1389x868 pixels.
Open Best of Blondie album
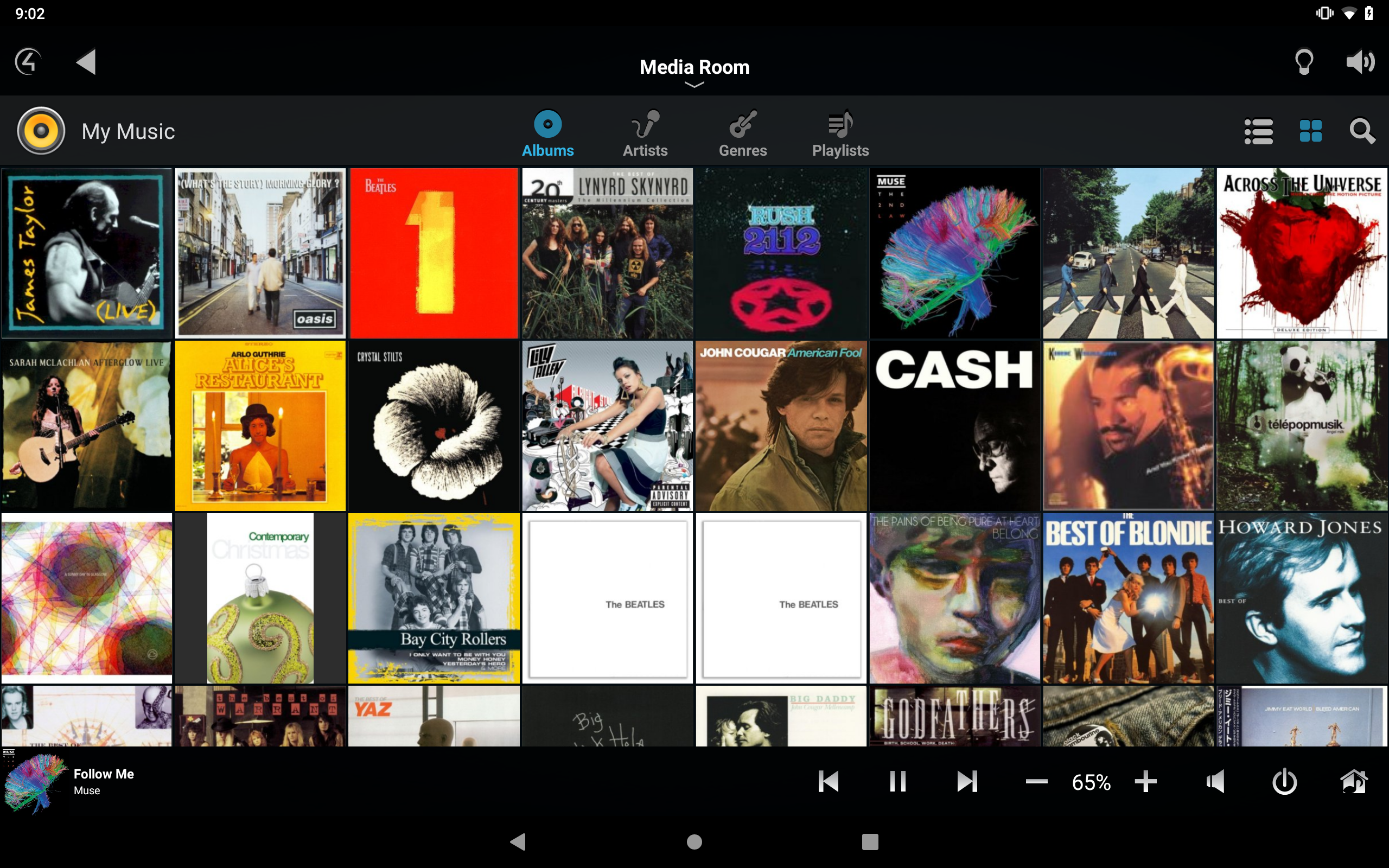pos(1129,598)
